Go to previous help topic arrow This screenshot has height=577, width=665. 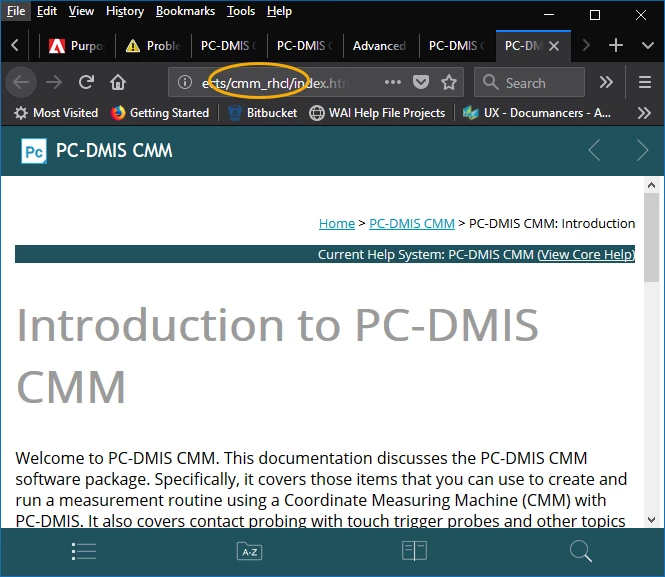coord(595,150)
